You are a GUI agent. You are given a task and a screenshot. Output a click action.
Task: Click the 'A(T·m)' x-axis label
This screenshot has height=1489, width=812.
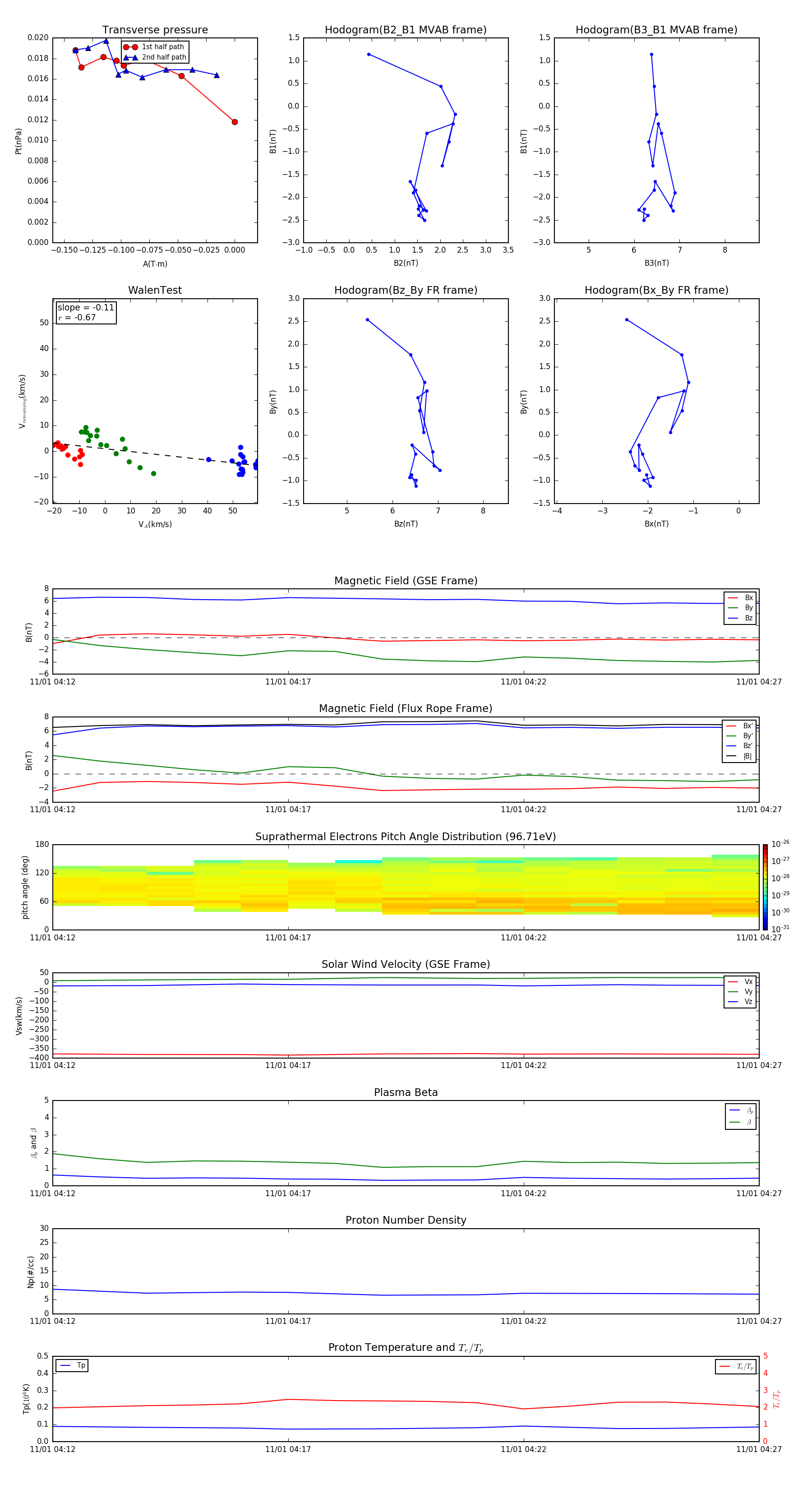pyautogui.click(x=155, y=264)
